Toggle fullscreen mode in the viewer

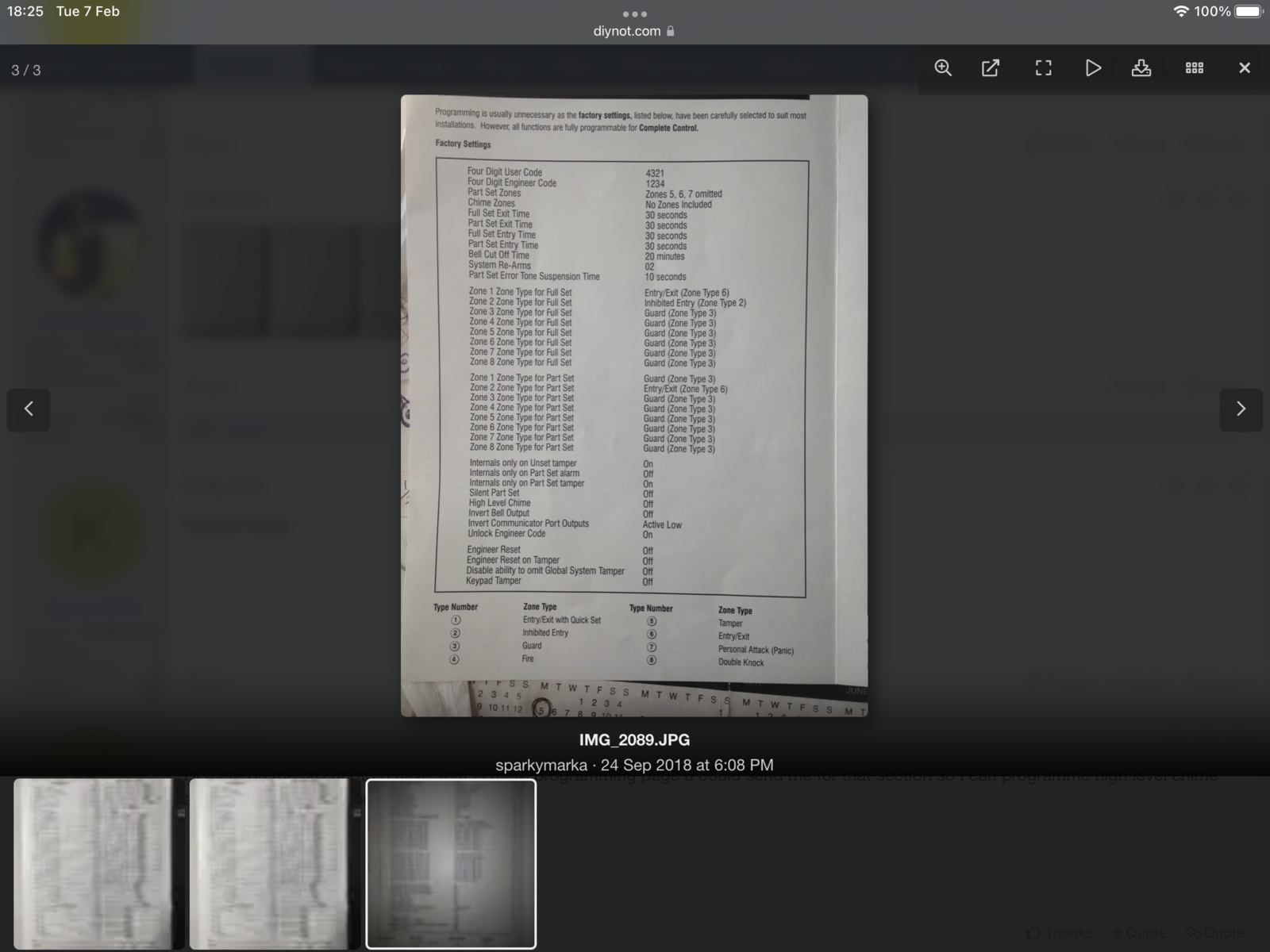coord(1043,68)
